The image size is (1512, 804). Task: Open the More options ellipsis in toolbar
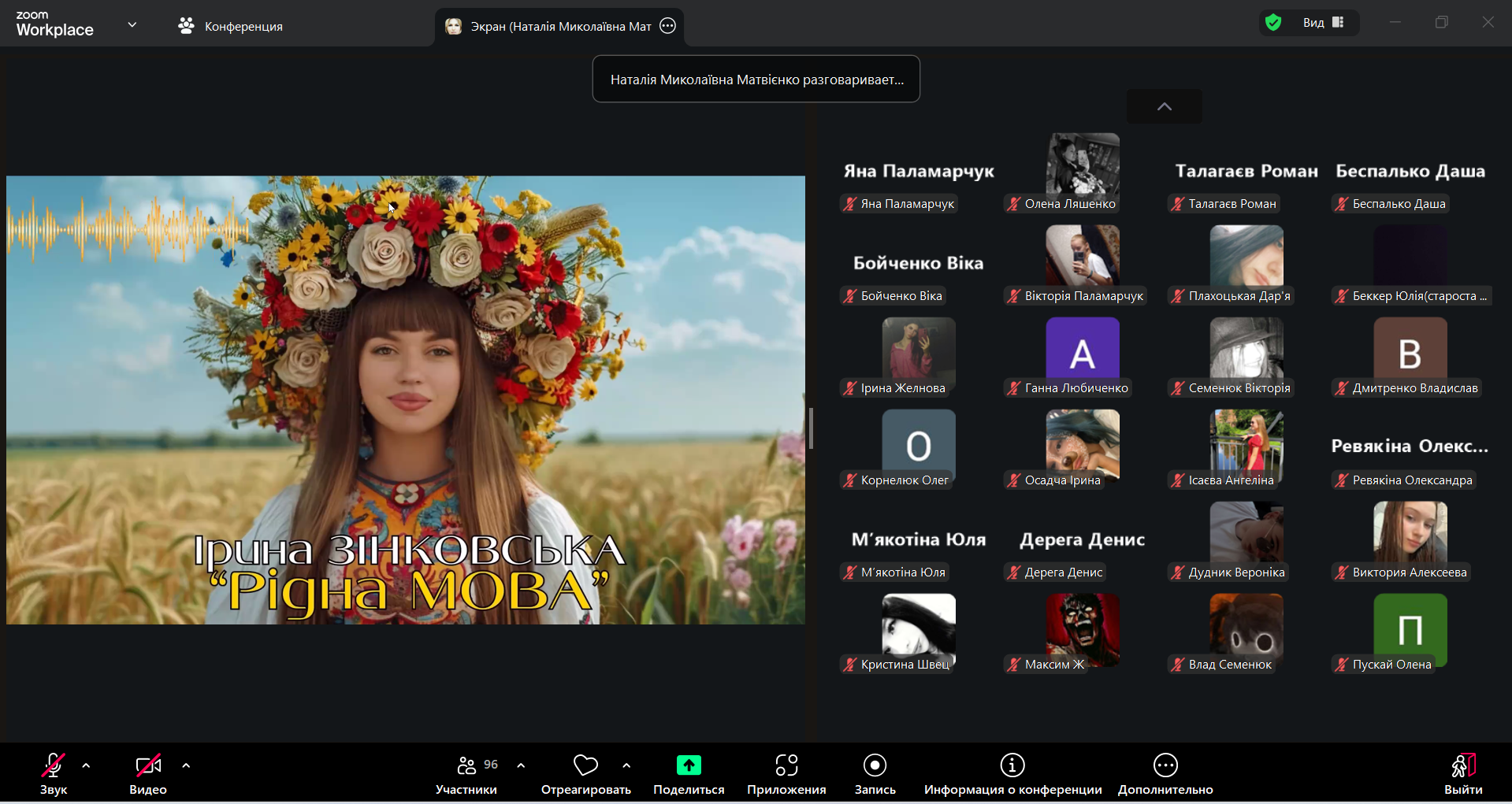tap(1165, 765)
